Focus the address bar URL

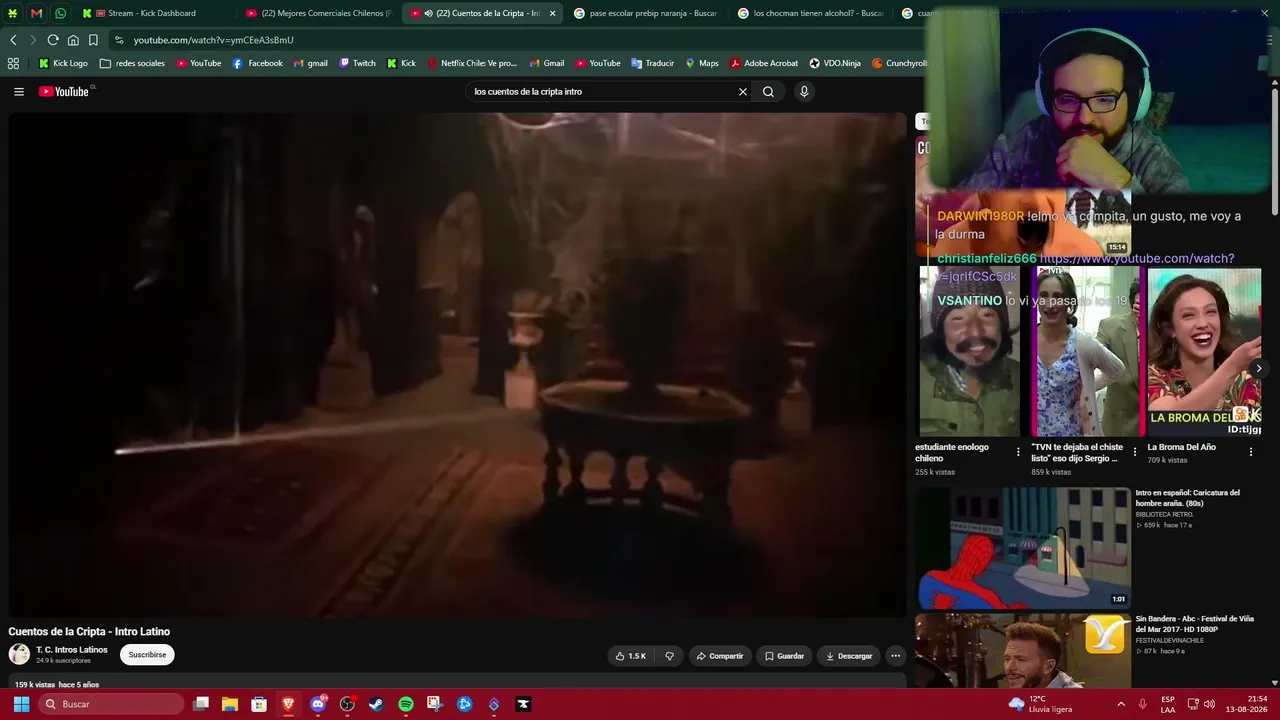pos(214,40)
